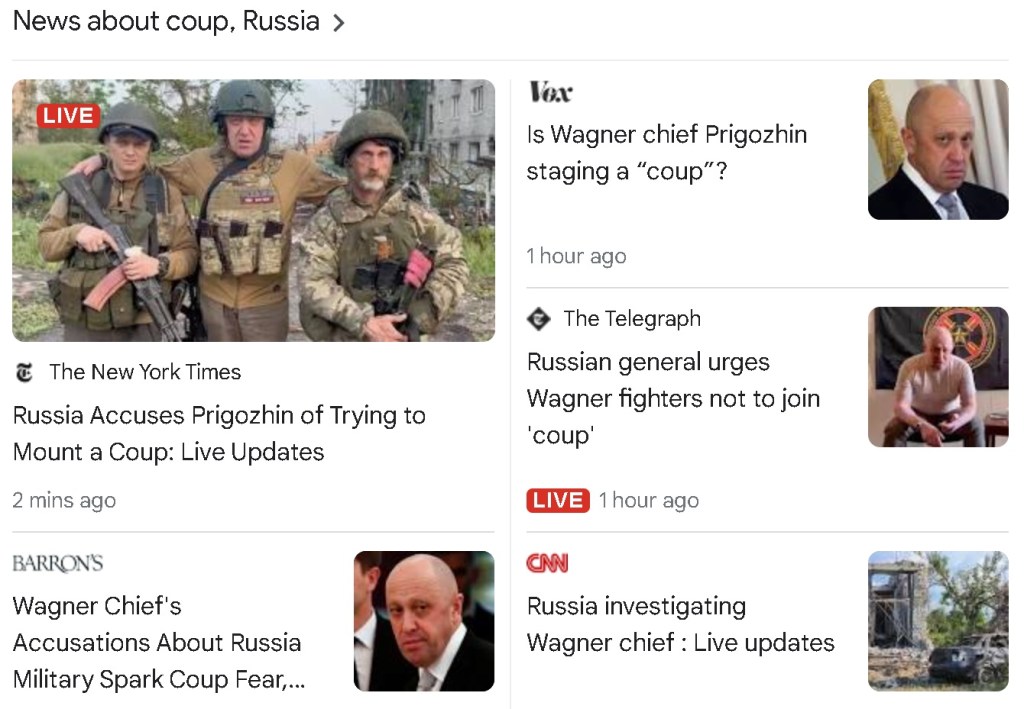The height and width of the screenshot is (709, 1024).
Task: Click red LIVE badge beside Telegraph timestamp
Action: (x=558, y=500)
